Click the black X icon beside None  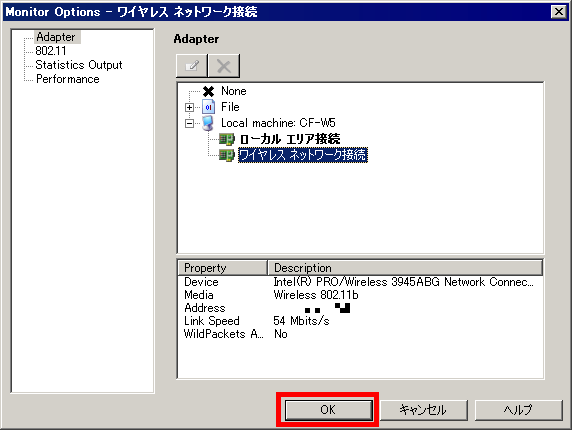pos(208,91)
